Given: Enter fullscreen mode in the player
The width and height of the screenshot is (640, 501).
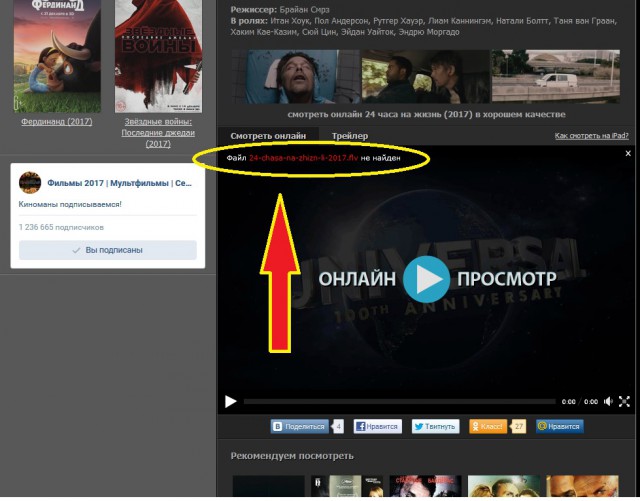Looking at the screenshot, I should [x=624, y=401].
